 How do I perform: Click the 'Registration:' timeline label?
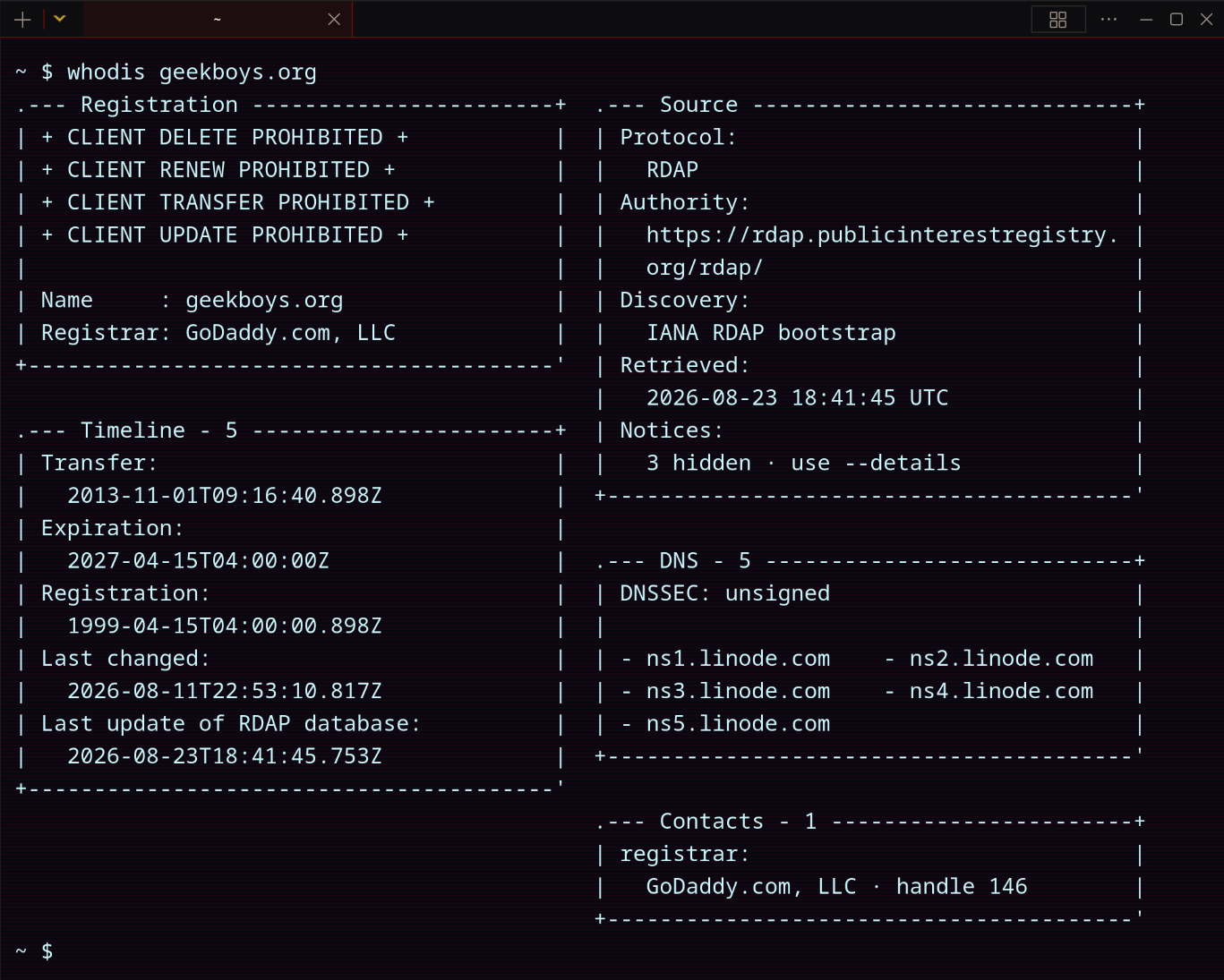pyautogui.click(x=125, y=594)
